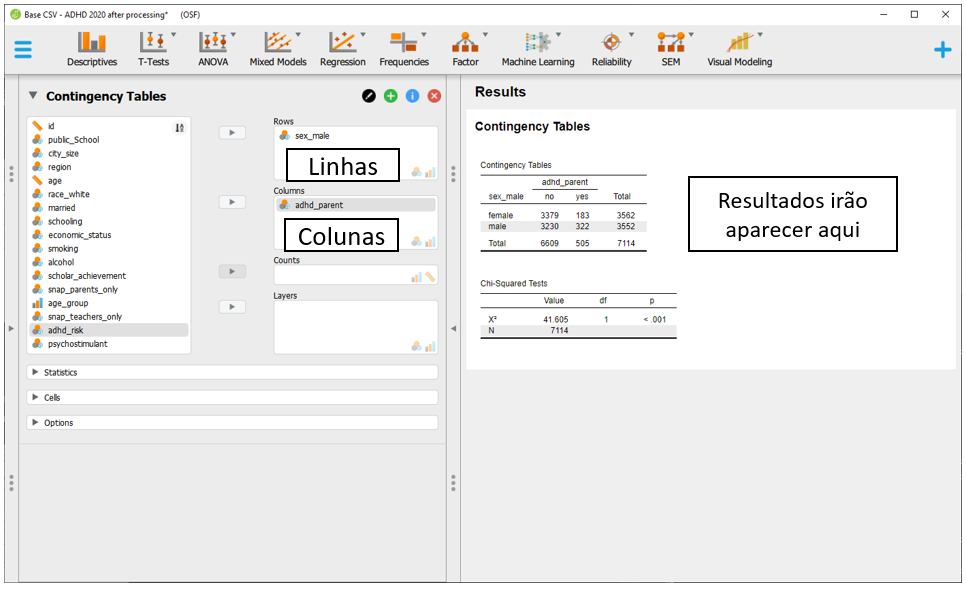The width and height of the screenshot is (966, 589).
Task: Expand the Statistics section
Action: [x=60, y=372]
